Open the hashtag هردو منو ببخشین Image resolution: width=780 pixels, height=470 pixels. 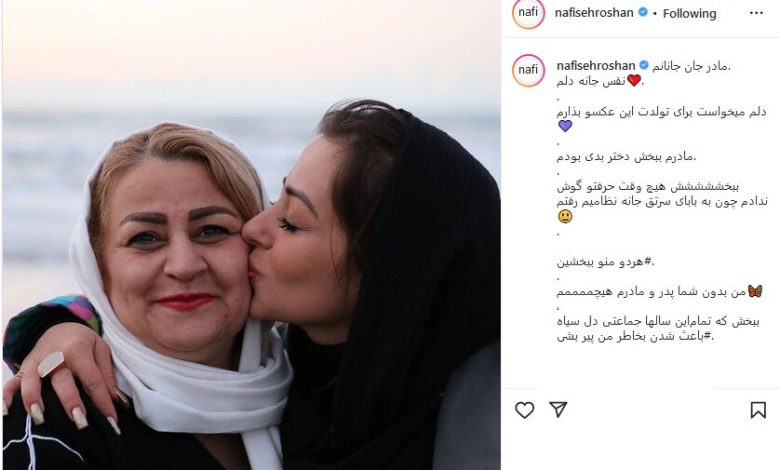pyautogui.click(x=605, y=262)
